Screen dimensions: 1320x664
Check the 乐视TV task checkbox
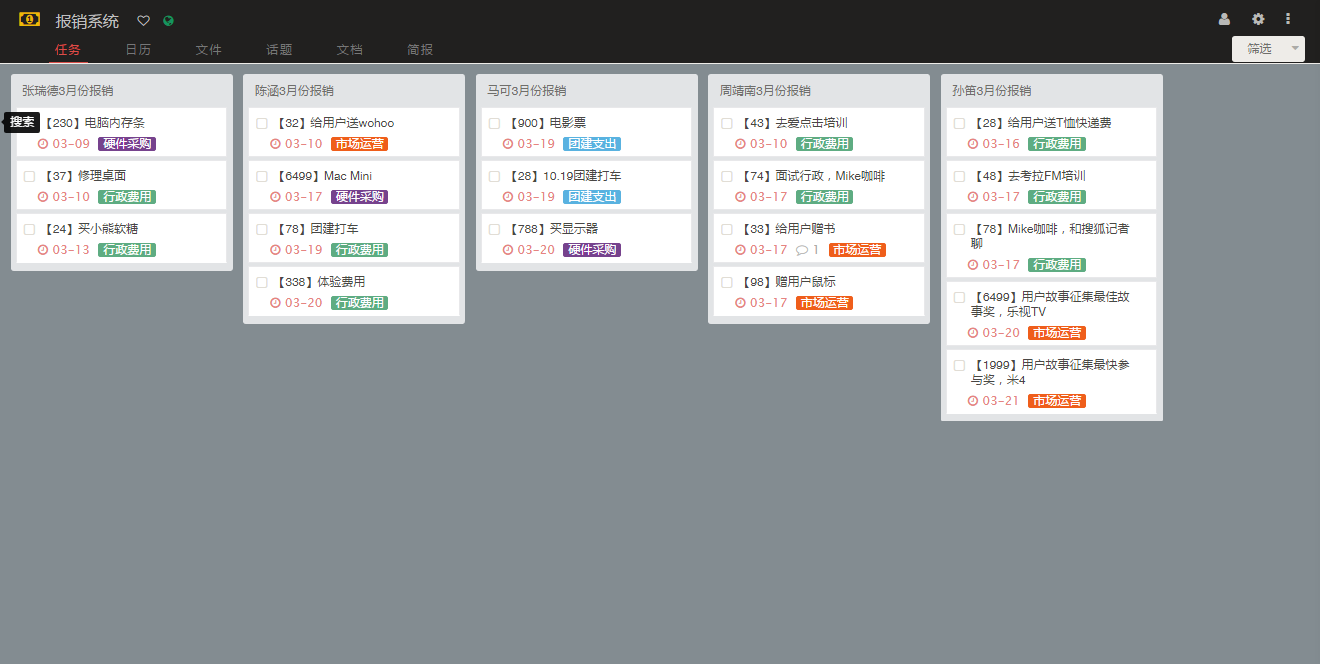click(x=959, y=297)
